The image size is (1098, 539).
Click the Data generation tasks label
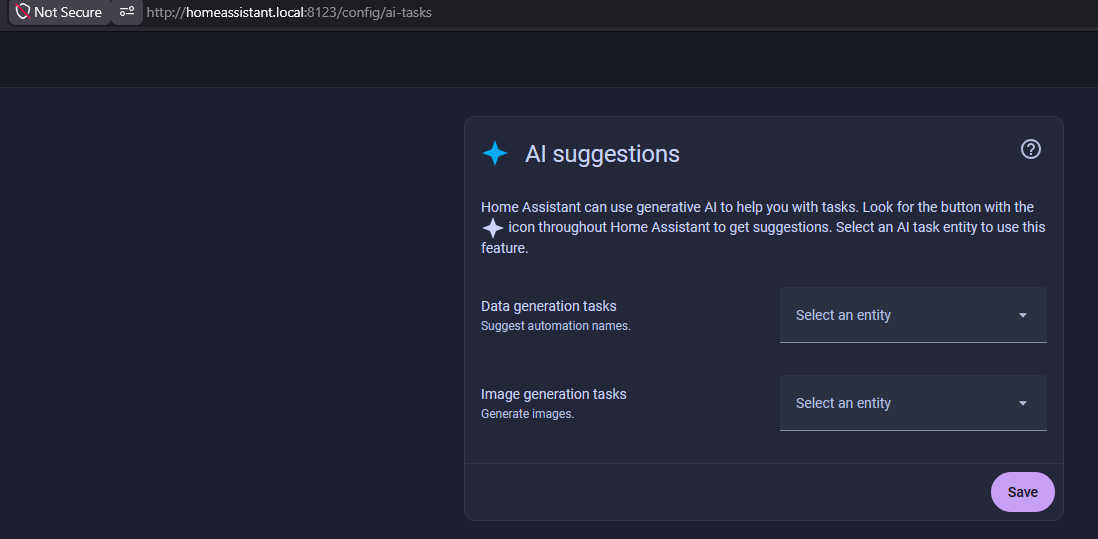point(549,306)
